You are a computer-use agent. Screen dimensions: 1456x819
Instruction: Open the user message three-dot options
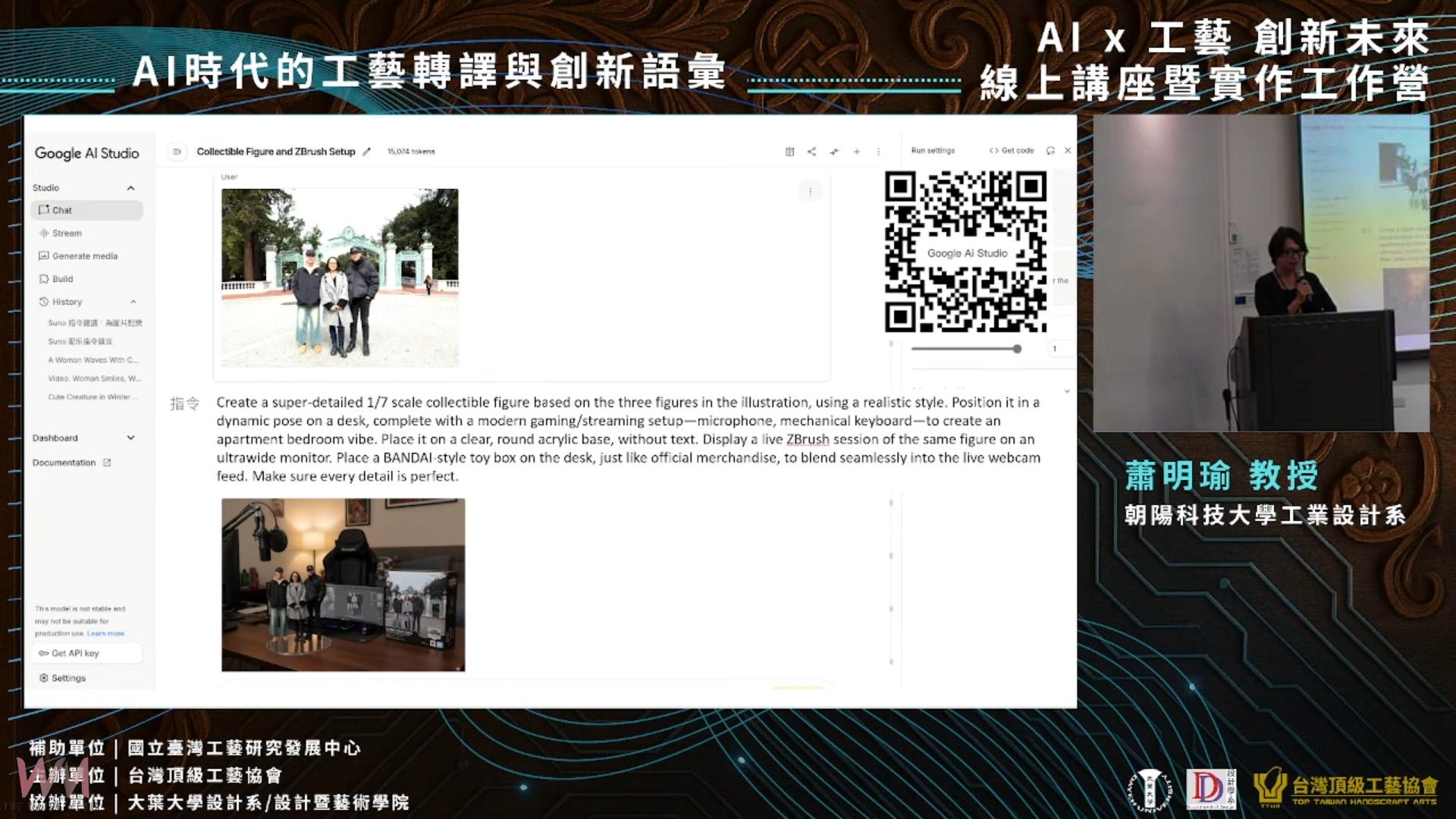pyautogui.click(x=810, y=191)
